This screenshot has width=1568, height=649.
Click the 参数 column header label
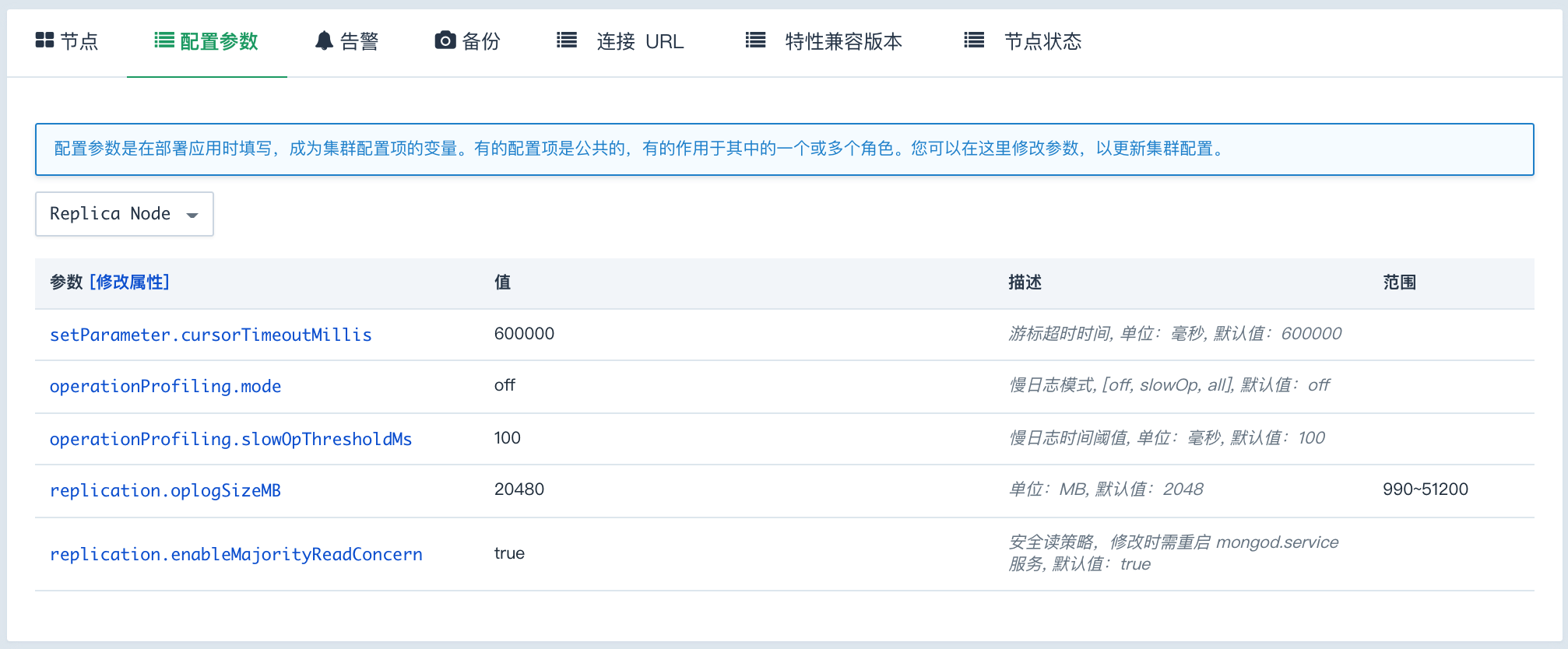[x=66, y=282]
